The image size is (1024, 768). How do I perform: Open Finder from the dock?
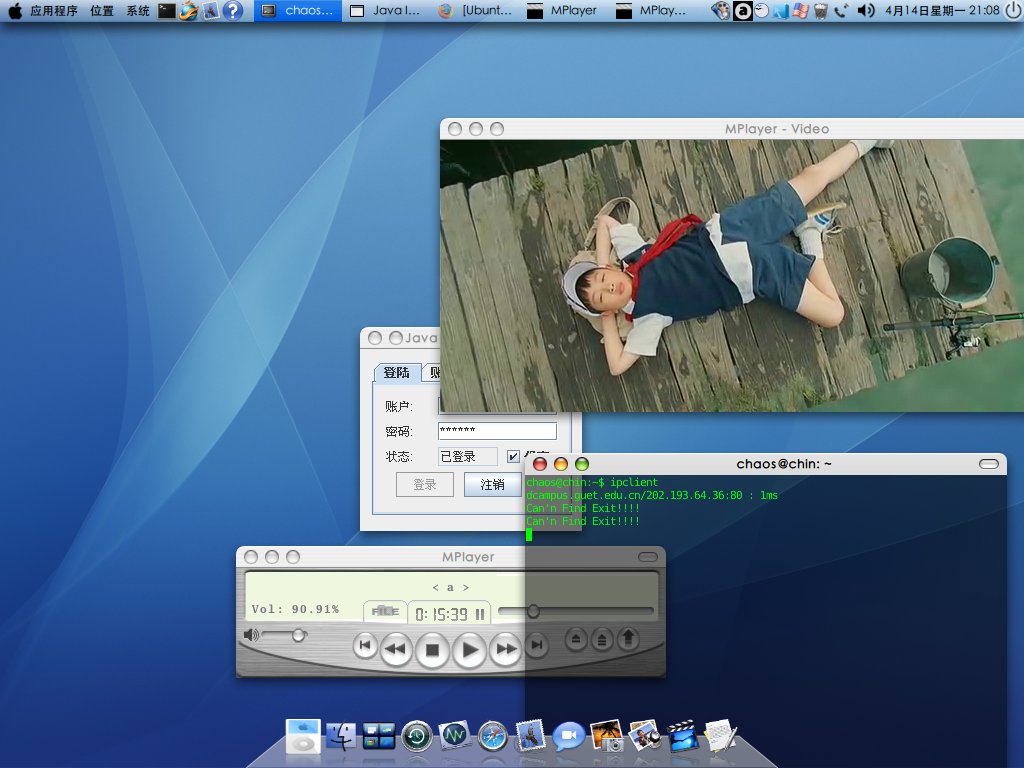click(x=341, y=736)
